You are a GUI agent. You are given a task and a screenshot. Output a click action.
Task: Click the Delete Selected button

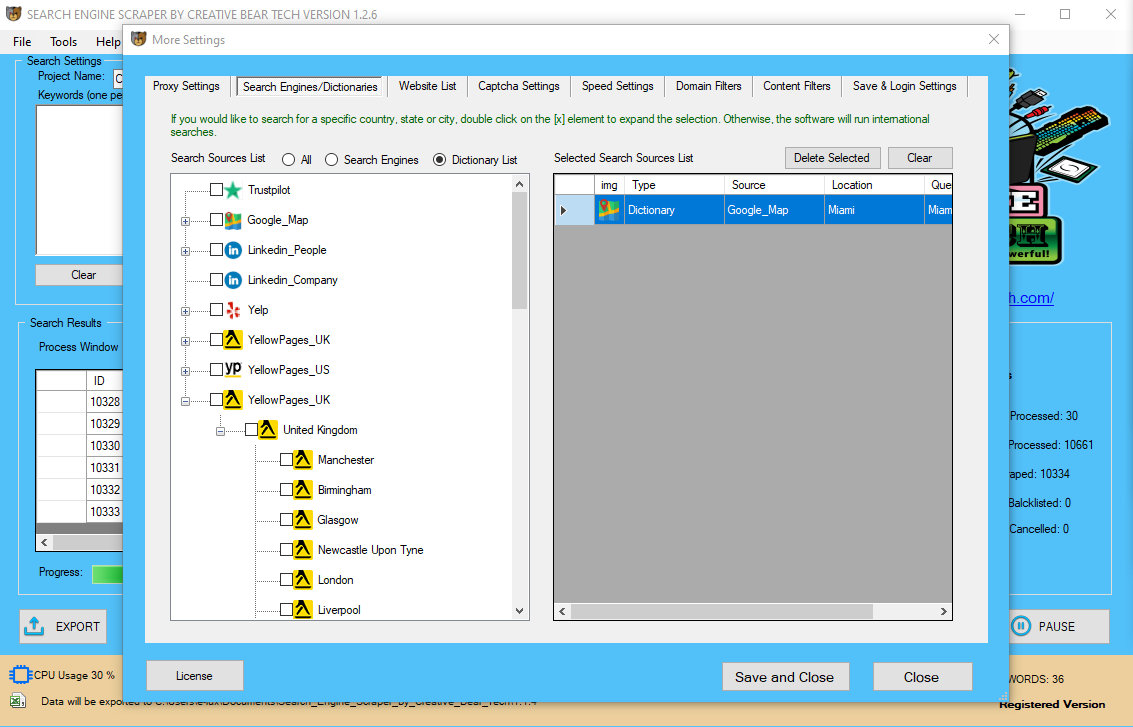click(x=832, y=158)
